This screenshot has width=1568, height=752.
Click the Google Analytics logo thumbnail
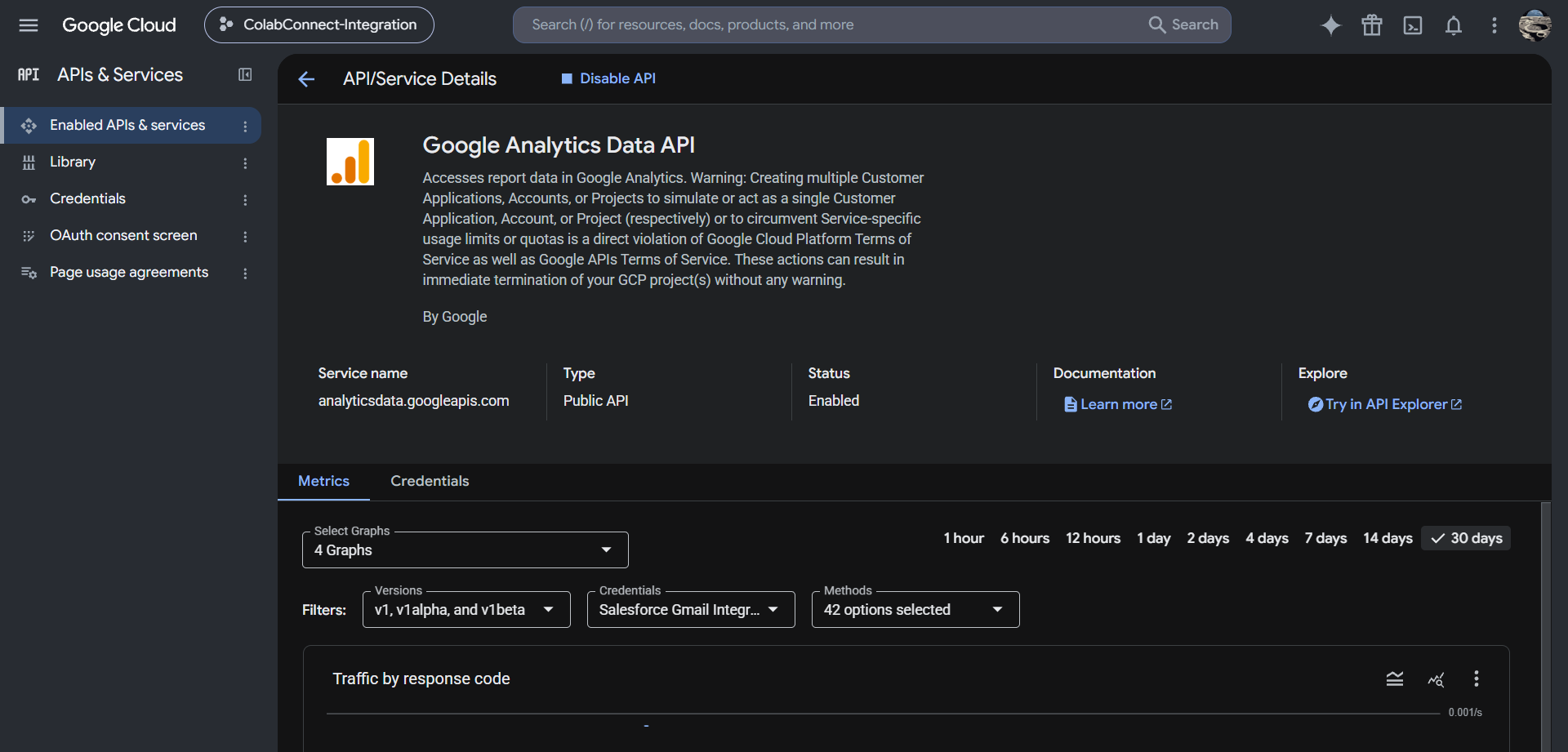click(x=350, y=162)
